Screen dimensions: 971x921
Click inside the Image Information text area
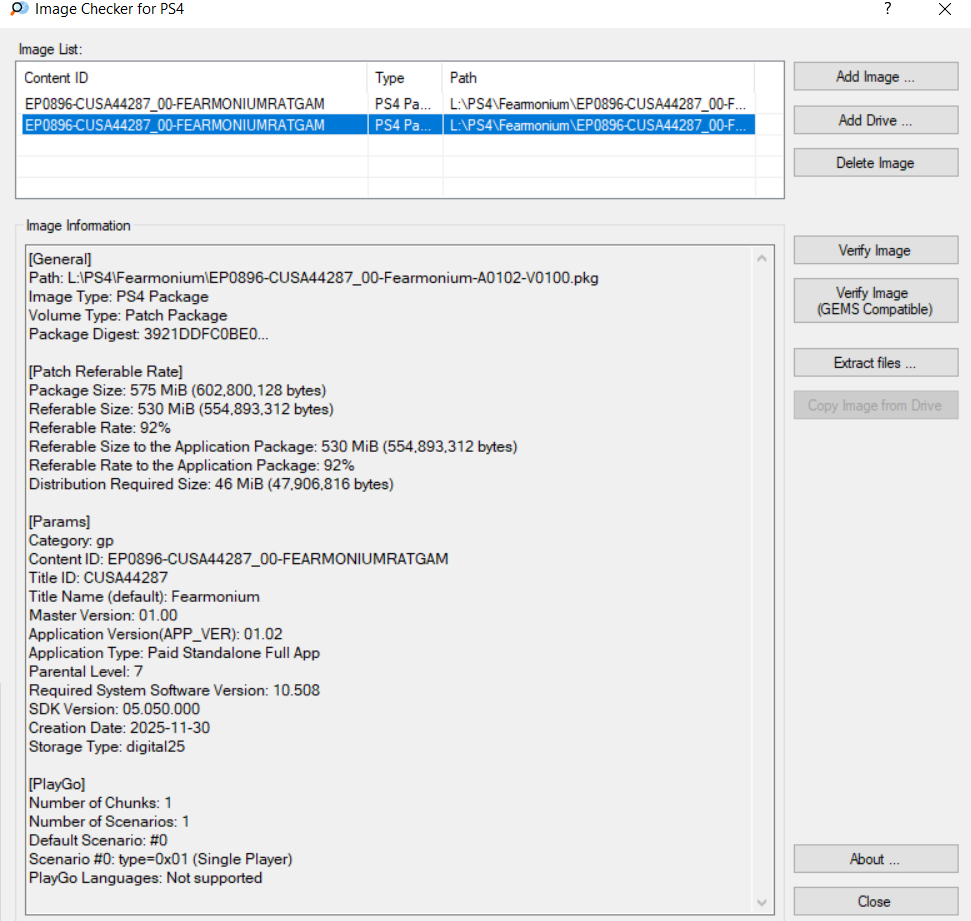point(390,579)
